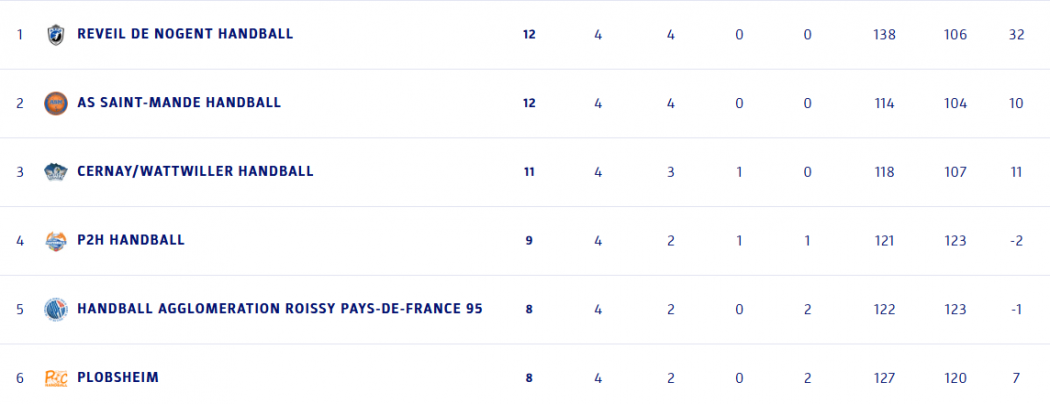Open the AS SAINT-MANDE HANDBALL team link
This screenshot has width=1050, height=404.
178,102
